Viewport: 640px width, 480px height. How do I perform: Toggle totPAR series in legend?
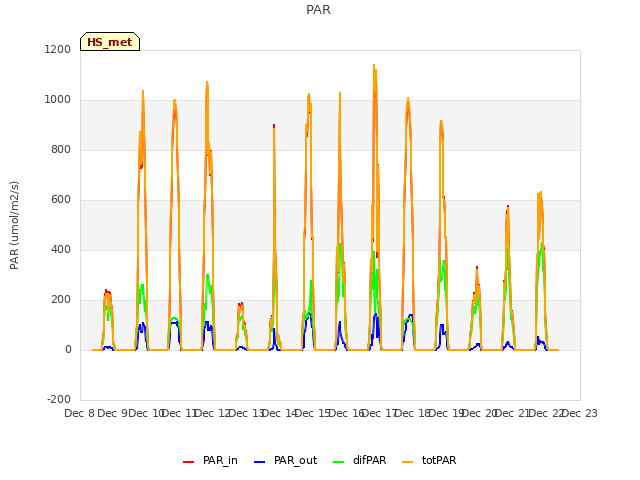pos(429,460)
